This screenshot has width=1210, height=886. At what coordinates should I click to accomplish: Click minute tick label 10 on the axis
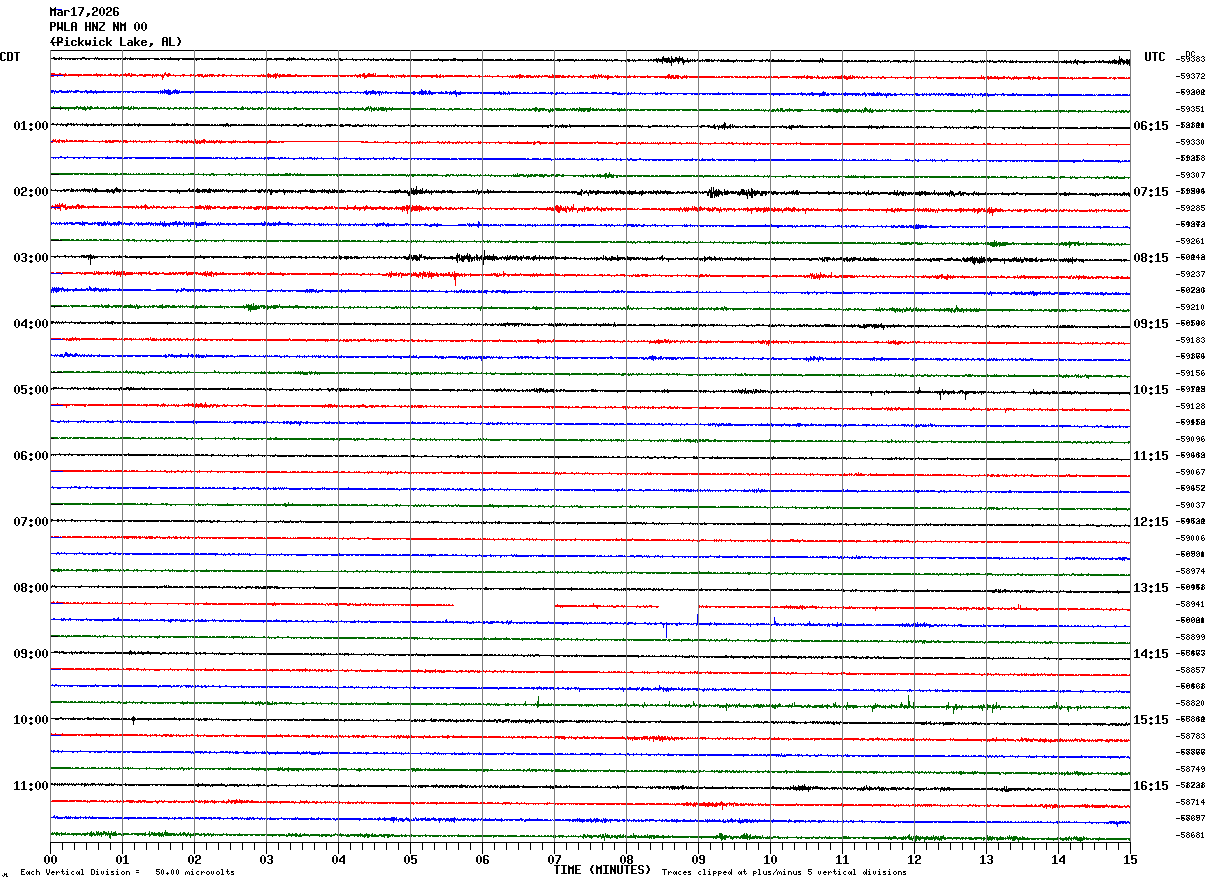770,859
